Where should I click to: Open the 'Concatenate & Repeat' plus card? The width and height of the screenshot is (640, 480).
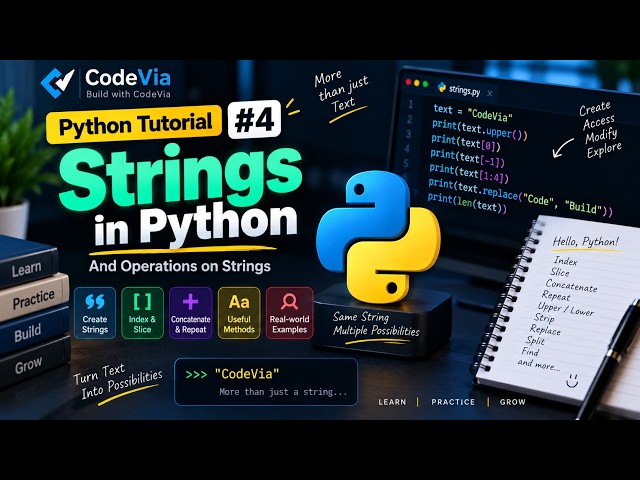click(191, 313)
